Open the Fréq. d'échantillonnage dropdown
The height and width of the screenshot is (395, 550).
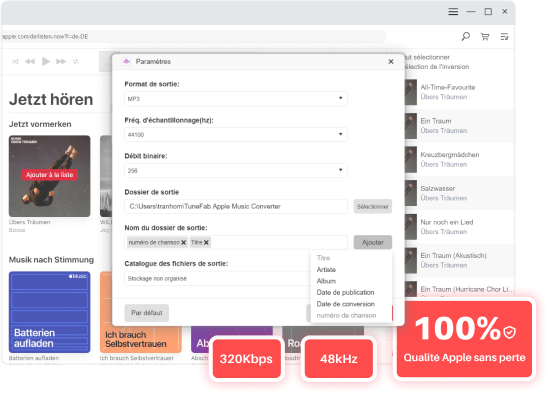236,134
